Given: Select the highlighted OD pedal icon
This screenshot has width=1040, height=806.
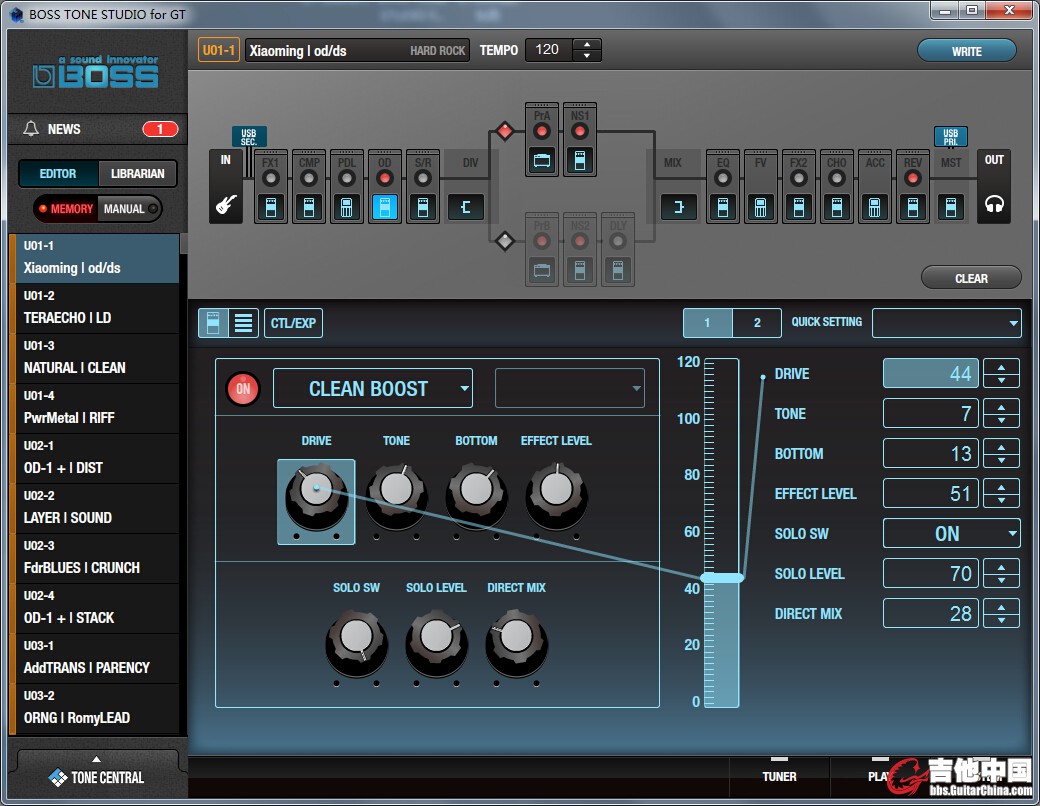Looking at the screenshot, I should coord(385,207).
